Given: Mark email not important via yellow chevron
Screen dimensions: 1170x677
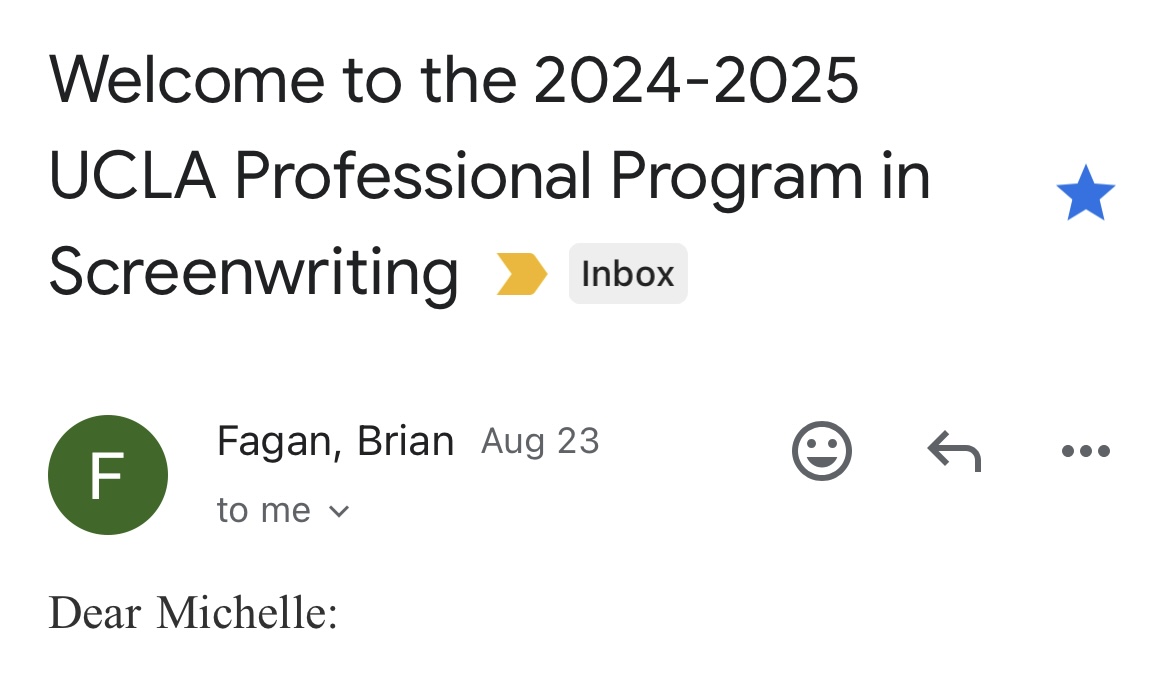Looking at the screenshot, I should (522, 274).
